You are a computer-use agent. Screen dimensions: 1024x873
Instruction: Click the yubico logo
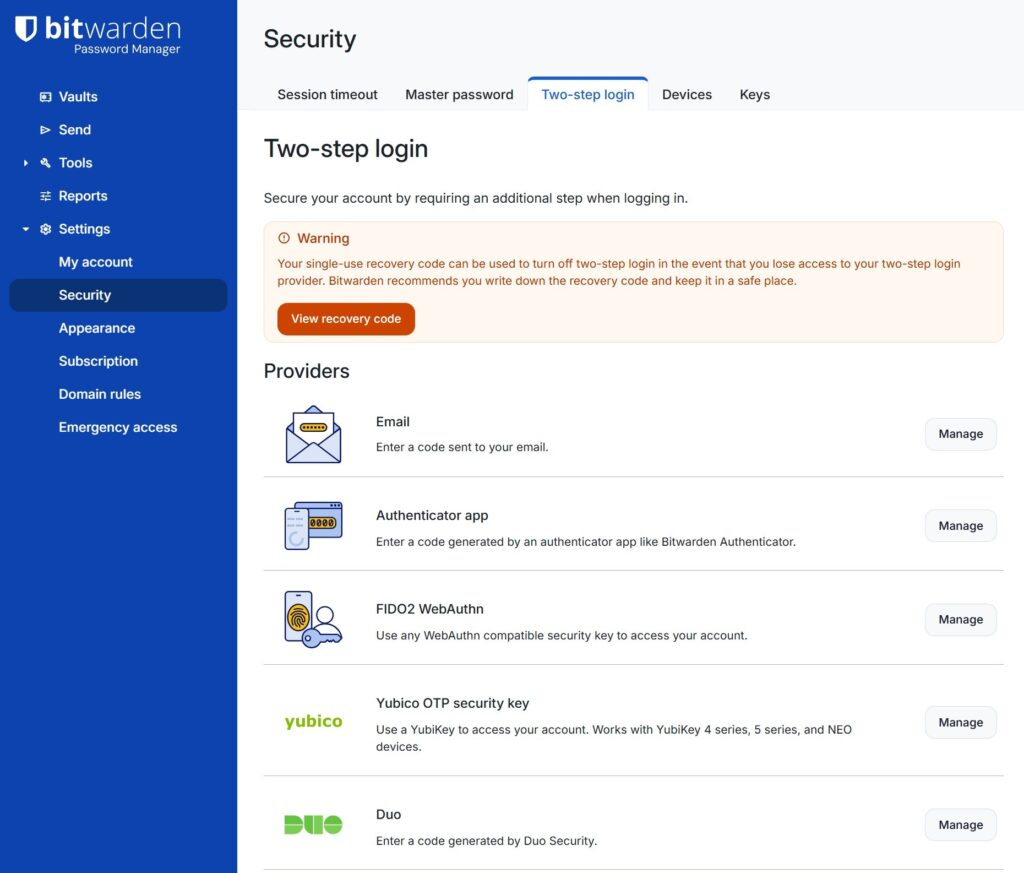[313, 722]
